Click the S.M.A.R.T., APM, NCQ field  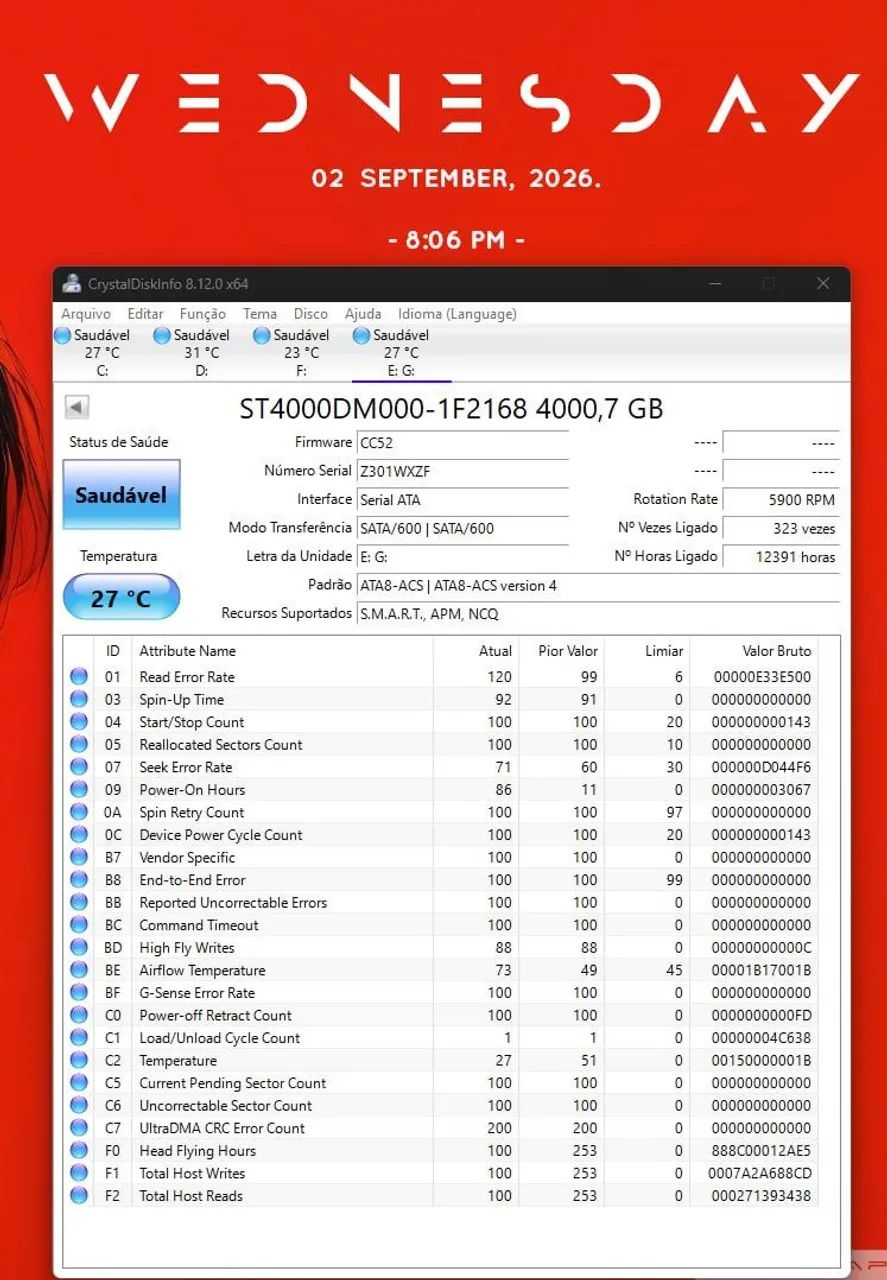(598, 614)
